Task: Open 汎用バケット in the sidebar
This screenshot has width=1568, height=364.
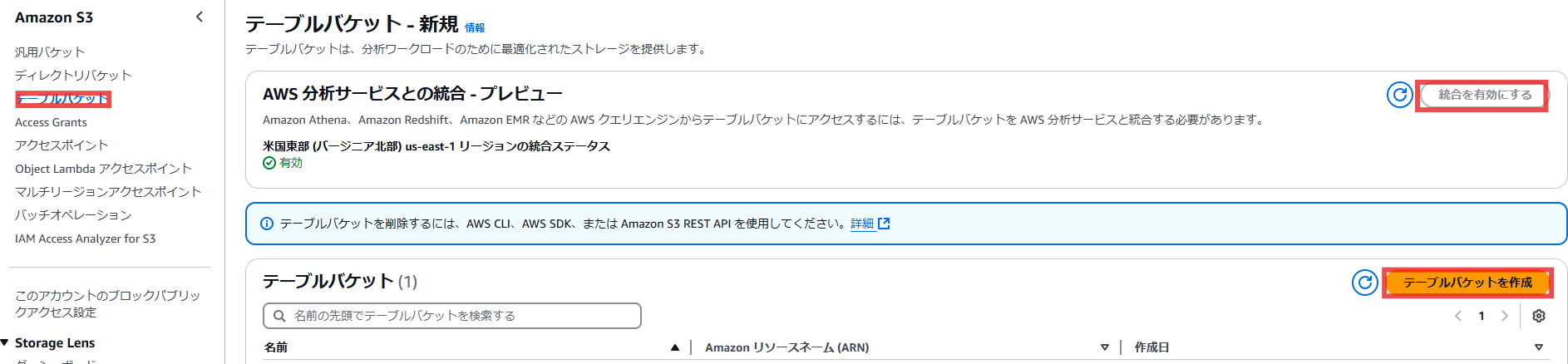Action: pos(50,52)
